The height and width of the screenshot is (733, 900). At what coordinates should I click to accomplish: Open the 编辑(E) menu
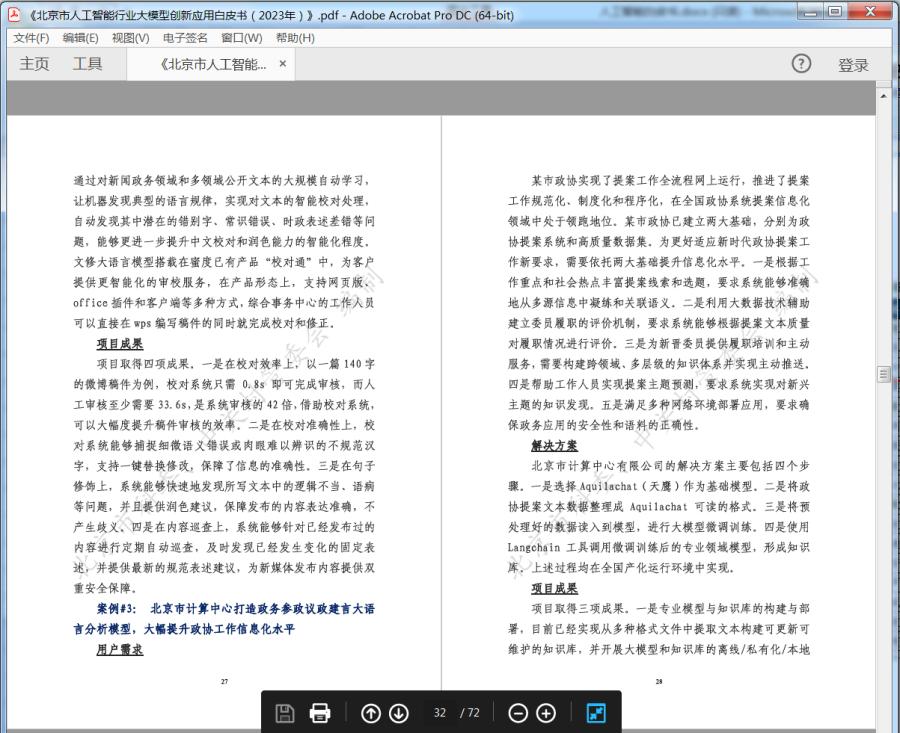click(x=80, y=38)
